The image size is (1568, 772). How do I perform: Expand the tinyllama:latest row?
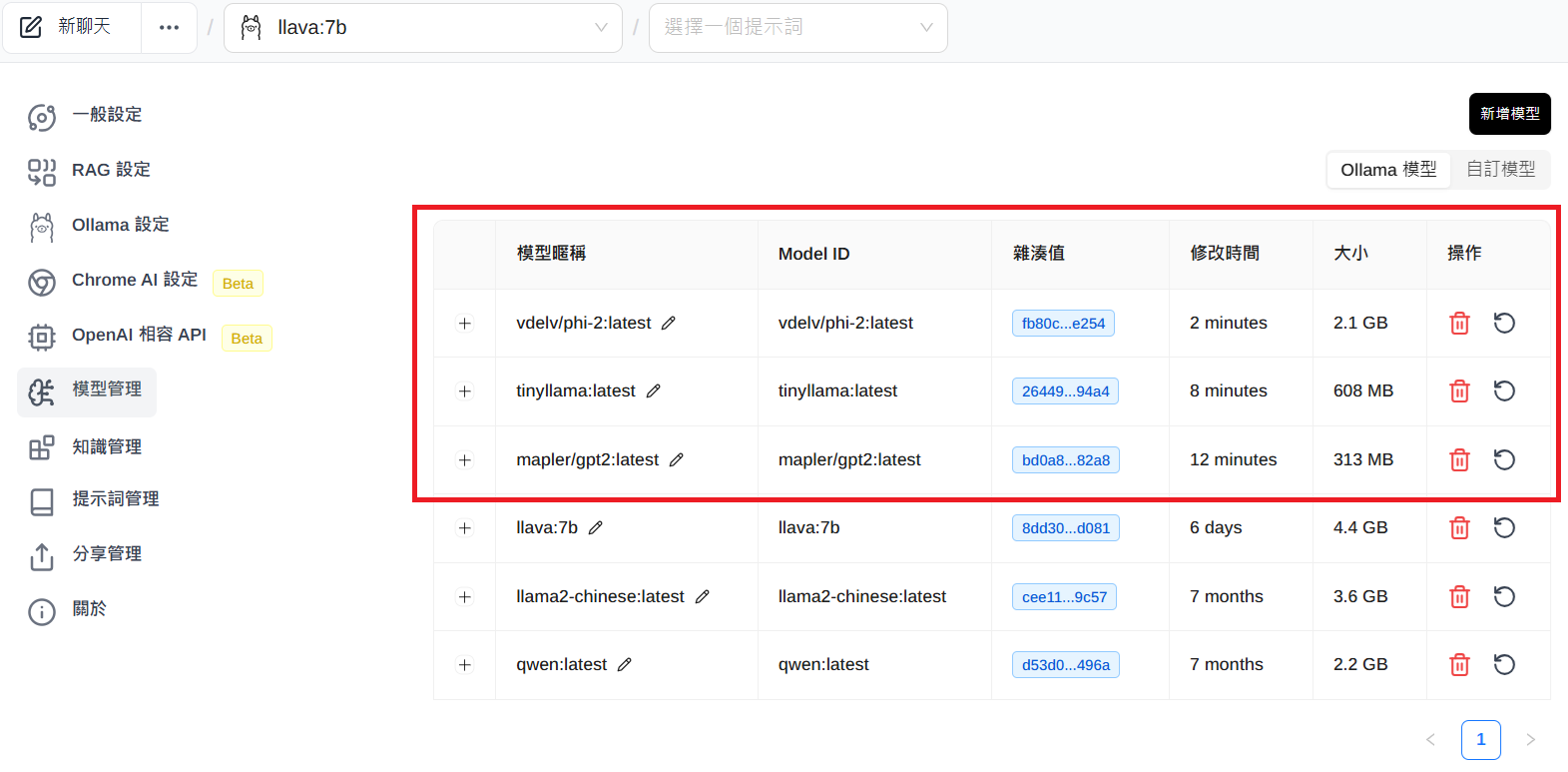(x=464, y=390)
